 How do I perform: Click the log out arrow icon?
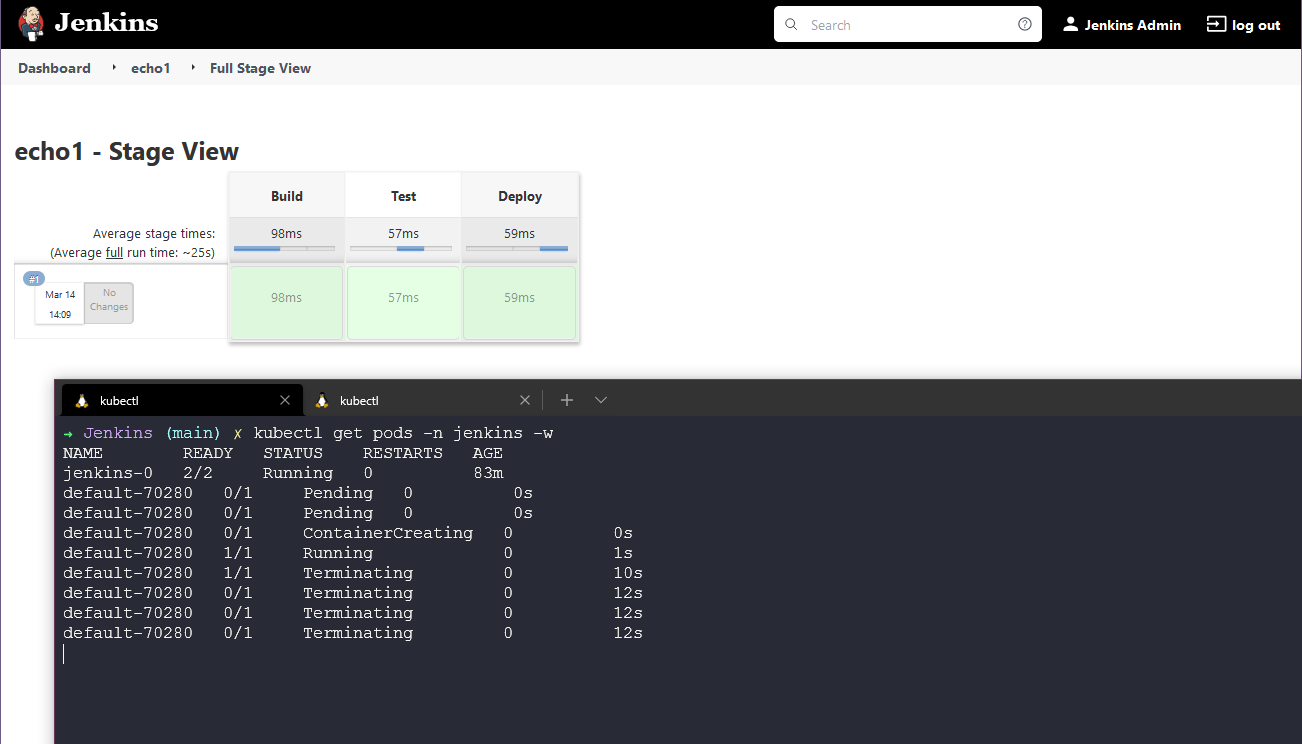tap(1216, 24)
